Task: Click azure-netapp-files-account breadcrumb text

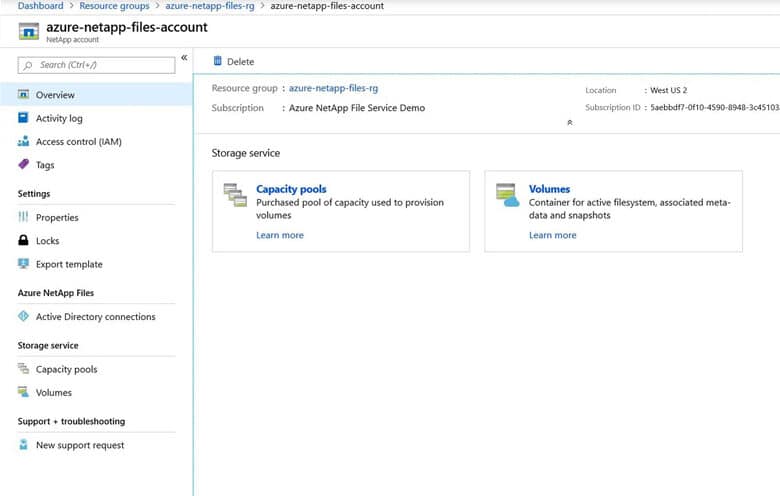Action: click(327, 6)
